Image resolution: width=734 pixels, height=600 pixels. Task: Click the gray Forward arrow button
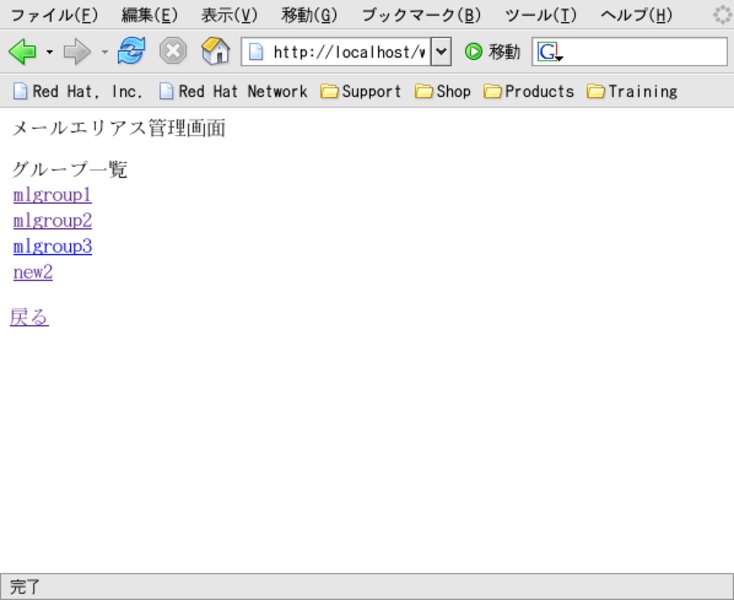[x=77, y=51]
